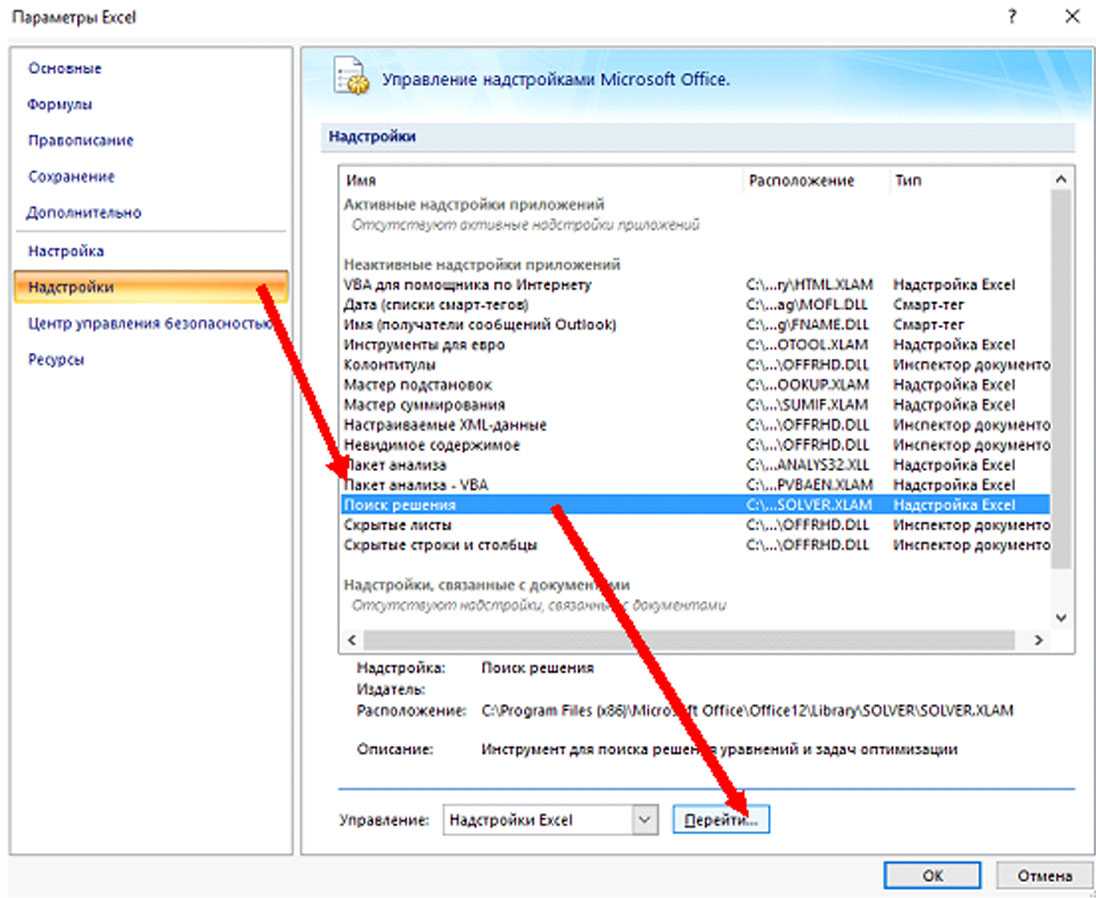1096x898 pixels.
Task: Select Настраиваемые XML-данные row
Action: point(695,425)
